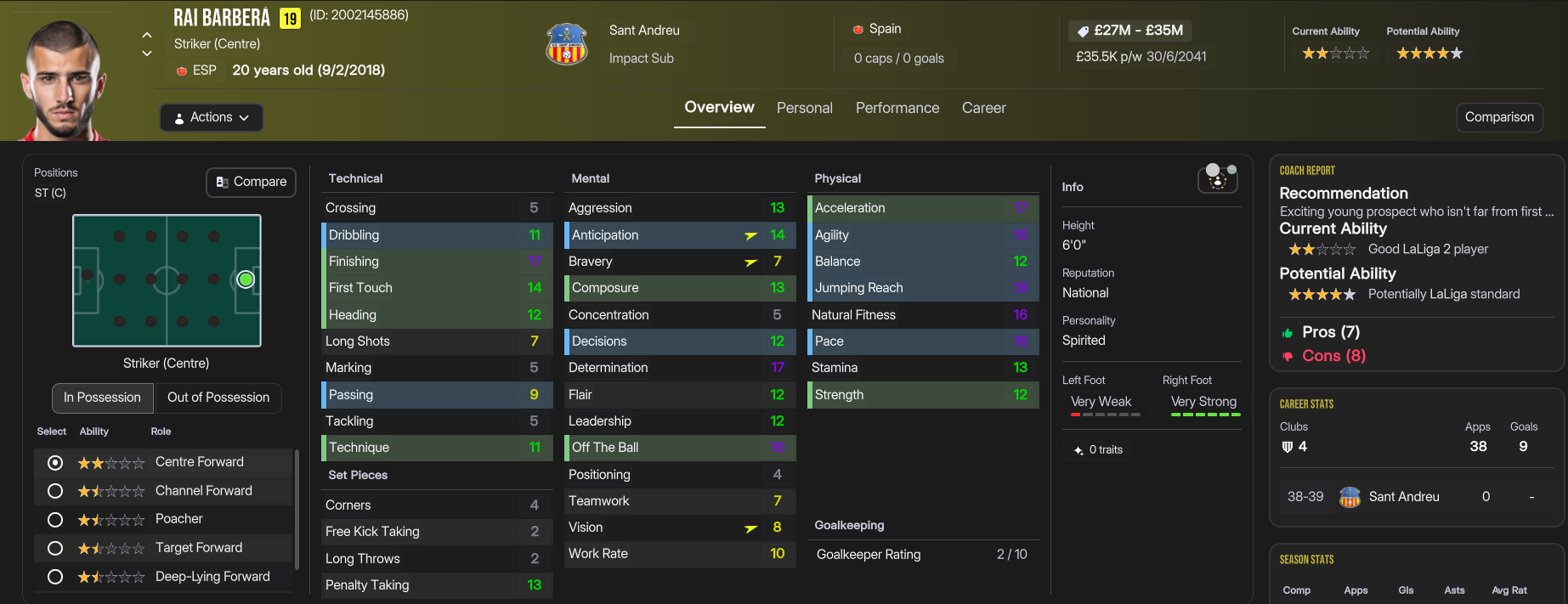Switch to the Out of Possession view
This screenshot has height=604, width=1568.
click(218, 398)
